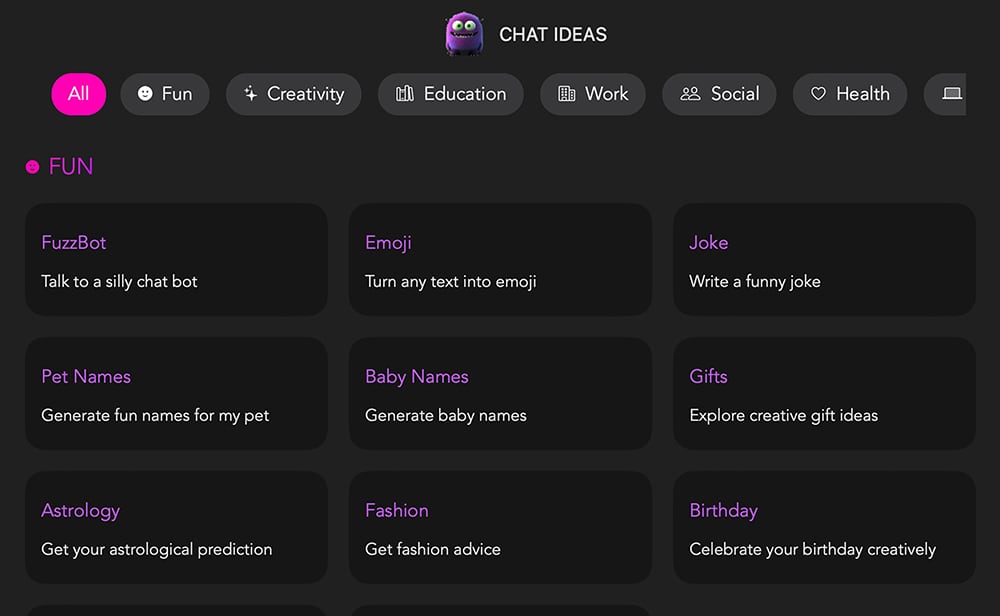
Task: Open the Work category filter
Action: [592, 94]
